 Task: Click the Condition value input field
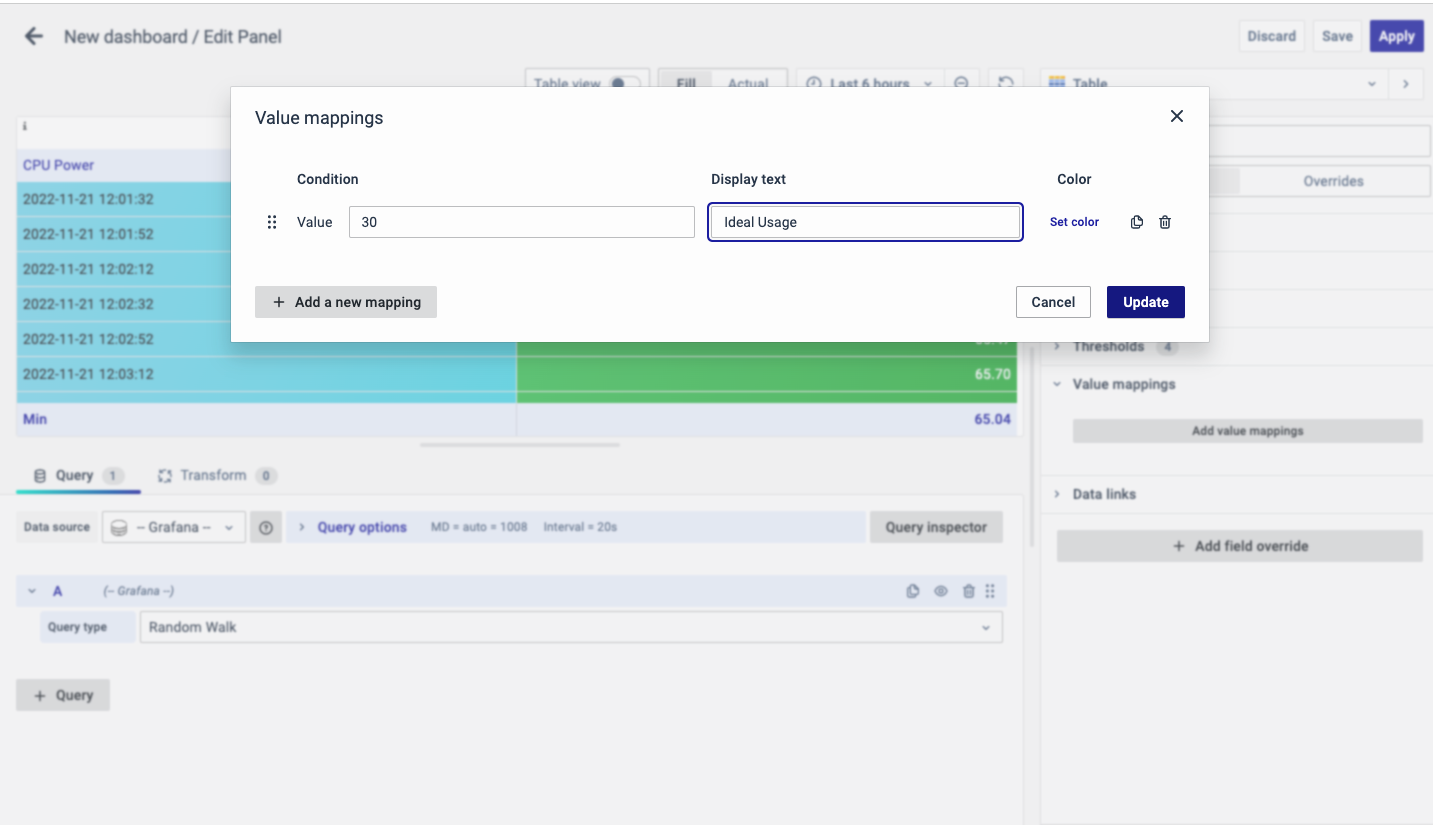tap(521, 222)
